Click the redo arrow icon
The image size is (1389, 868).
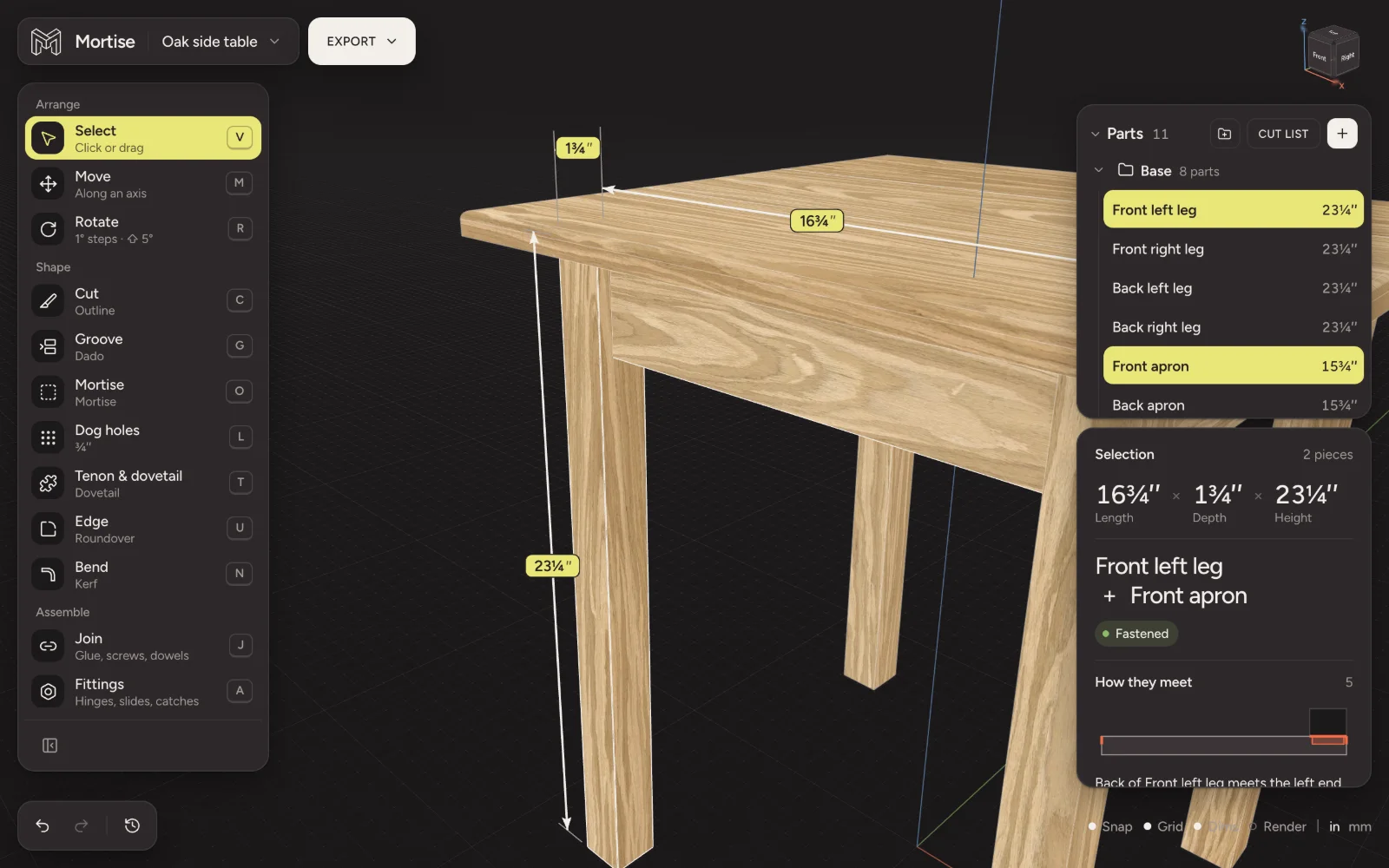click(82, 825)
